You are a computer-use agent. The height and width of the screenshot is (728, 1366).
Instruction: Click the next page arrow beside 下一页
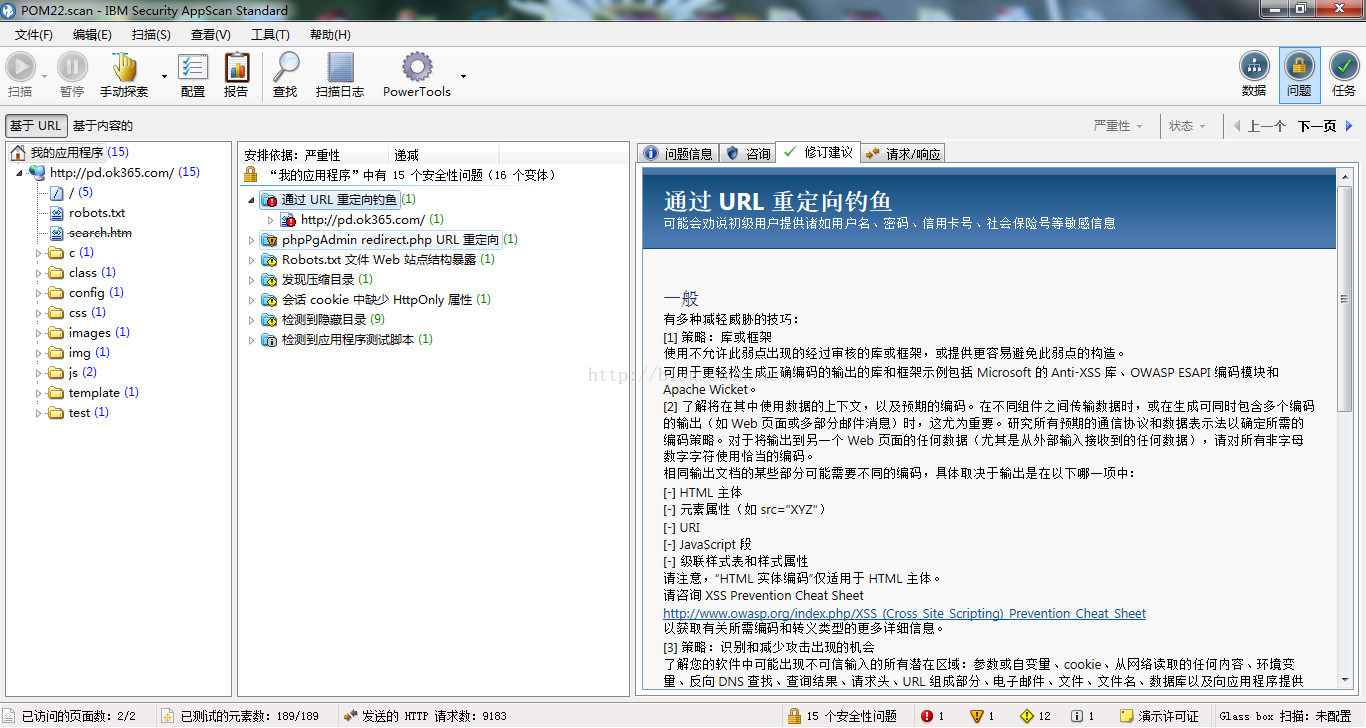pyautogui.click(x=1349, y=126)
